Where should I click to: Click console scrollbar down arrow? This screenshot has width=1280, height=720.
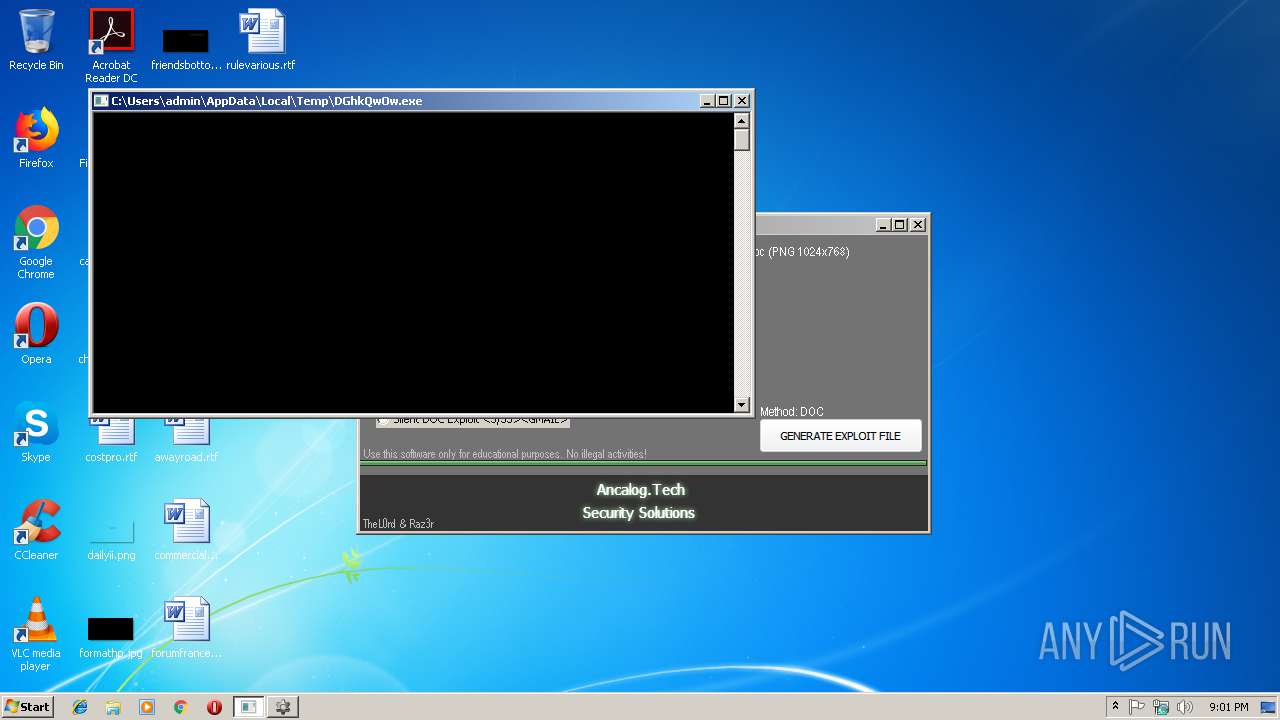pos(742,405)
